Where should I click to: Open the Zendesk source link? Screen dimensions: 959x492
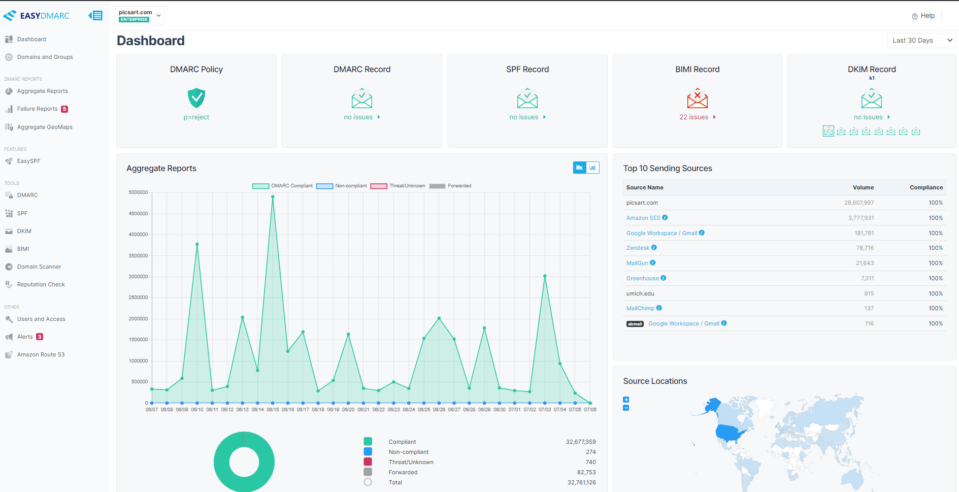point(637,248)
